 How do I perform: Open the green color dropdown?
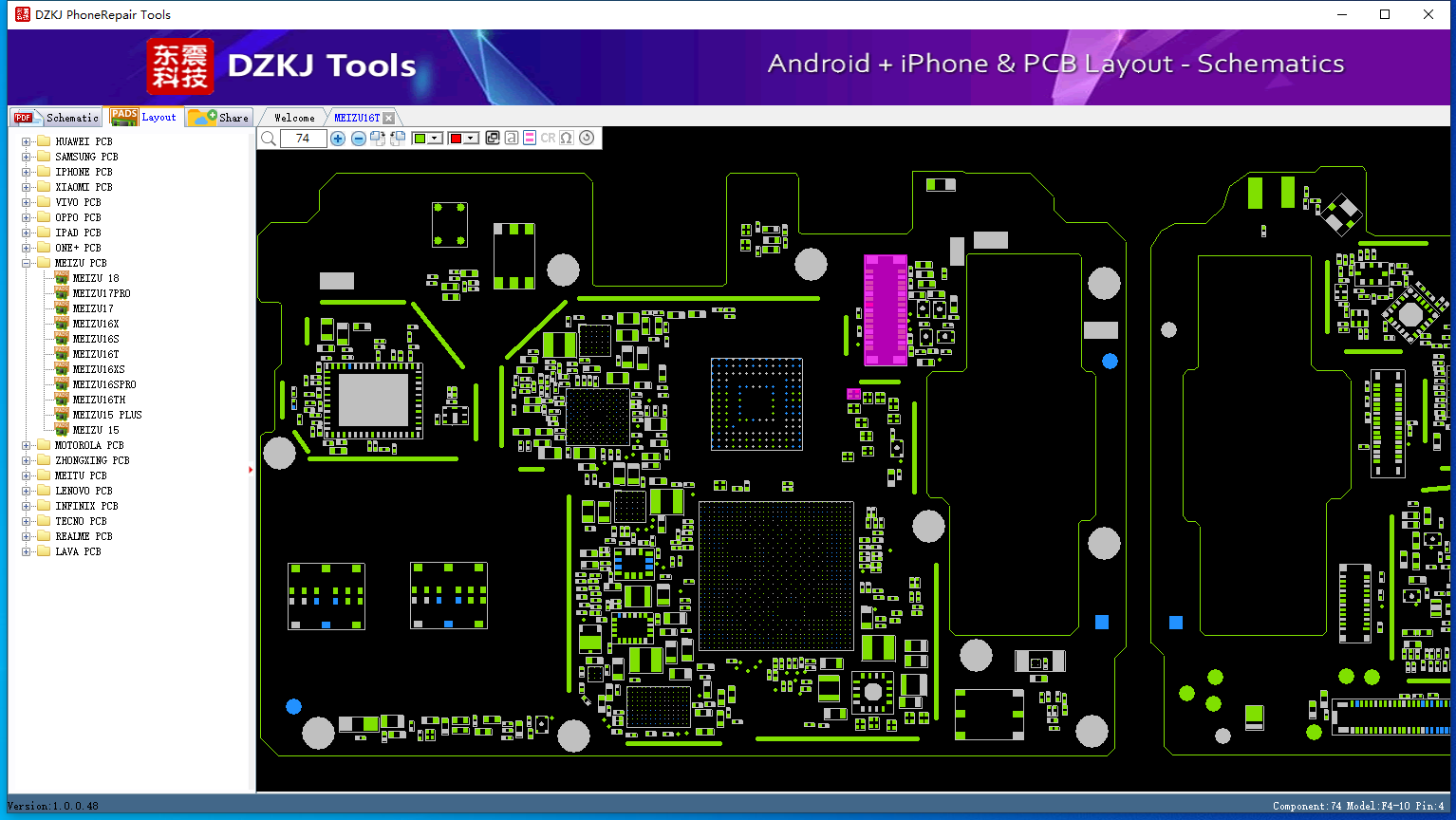click(x=435, y=139)
